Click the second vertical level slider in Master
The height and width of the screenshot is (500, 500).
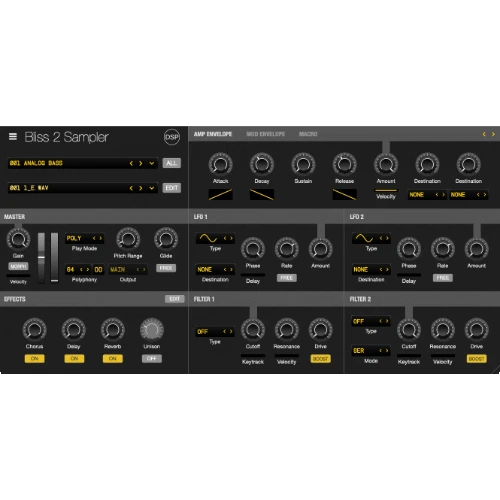(x=54, y=258)
